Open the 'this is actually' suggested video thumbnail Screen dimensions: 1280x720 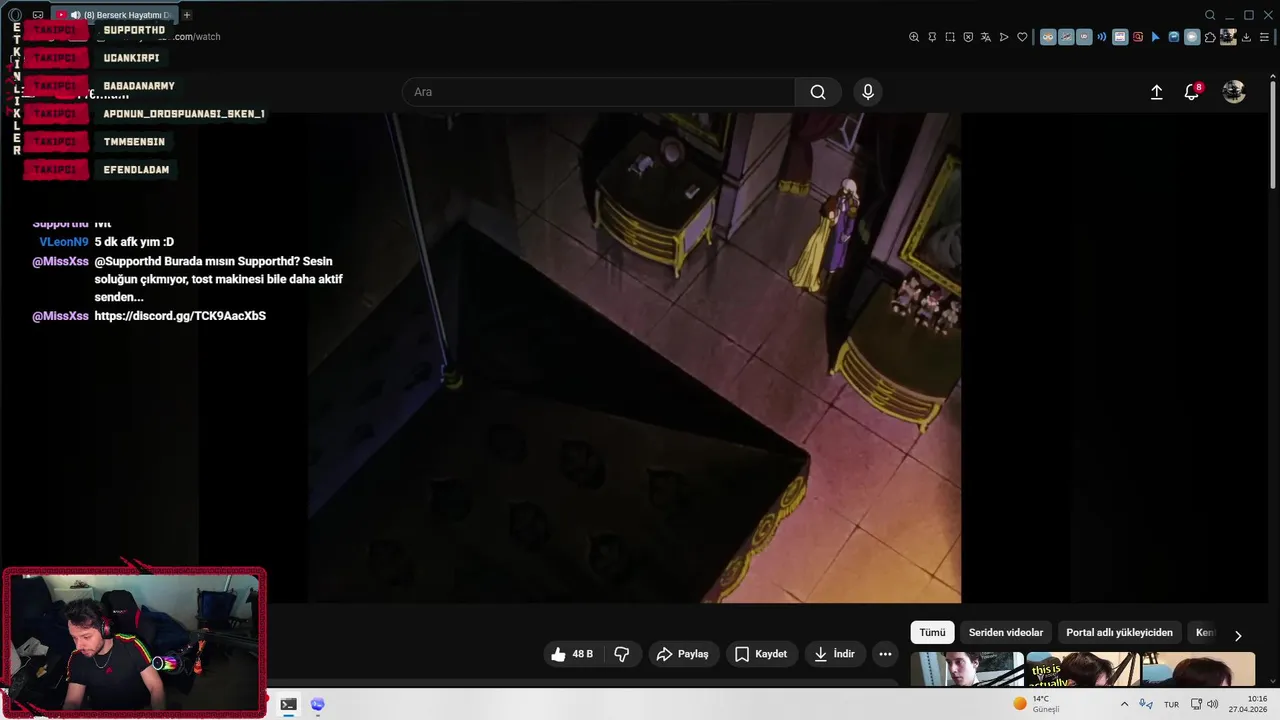pos(1083,669)
